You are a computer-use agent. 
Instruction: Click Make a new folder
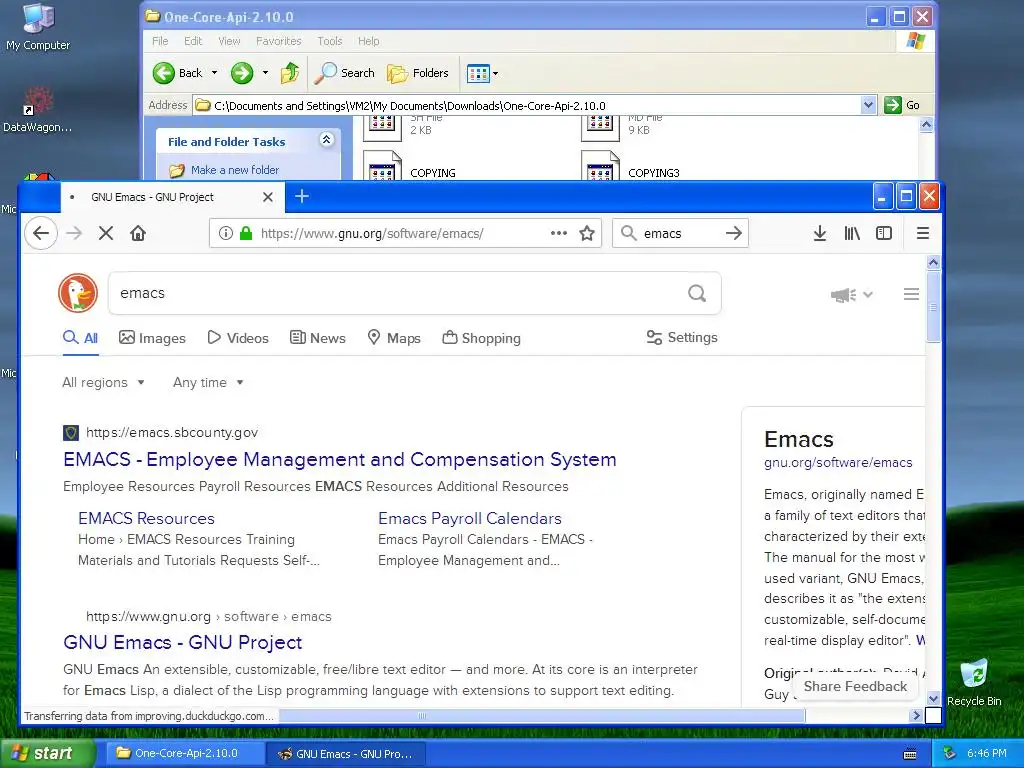[234, 170]
